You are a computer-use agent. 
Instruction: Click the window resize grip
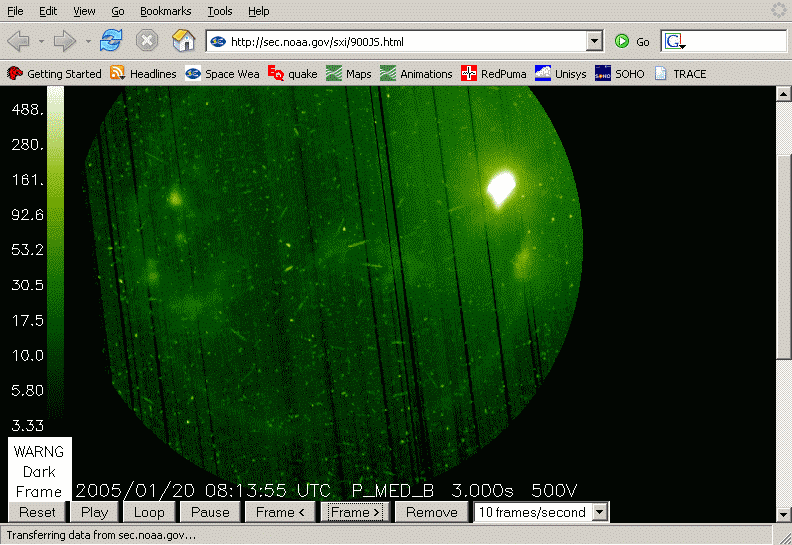784,537
